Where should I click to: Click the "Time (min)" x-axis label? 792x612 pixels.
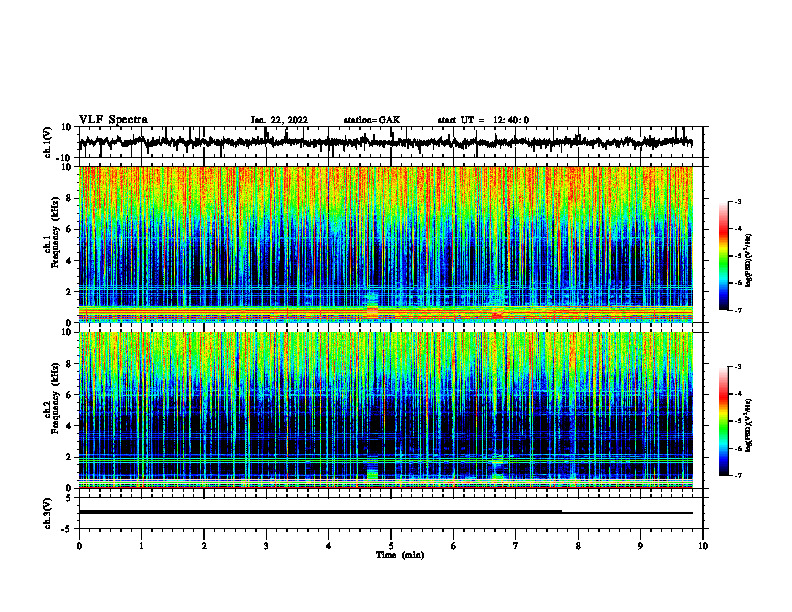tap(400, 555)
